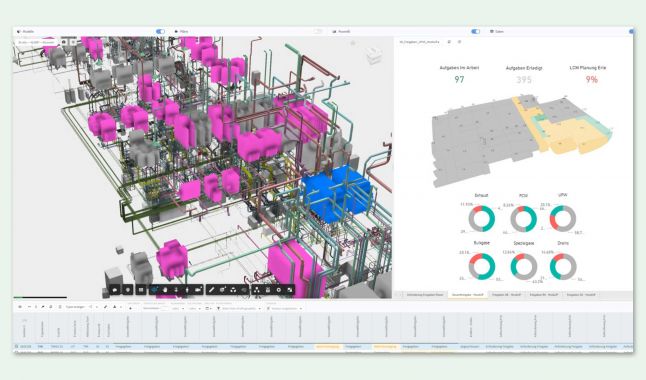Screen dimensions: 646x380
Task: Toggle the Auswahl panel switch
Action: pos(475,31)
